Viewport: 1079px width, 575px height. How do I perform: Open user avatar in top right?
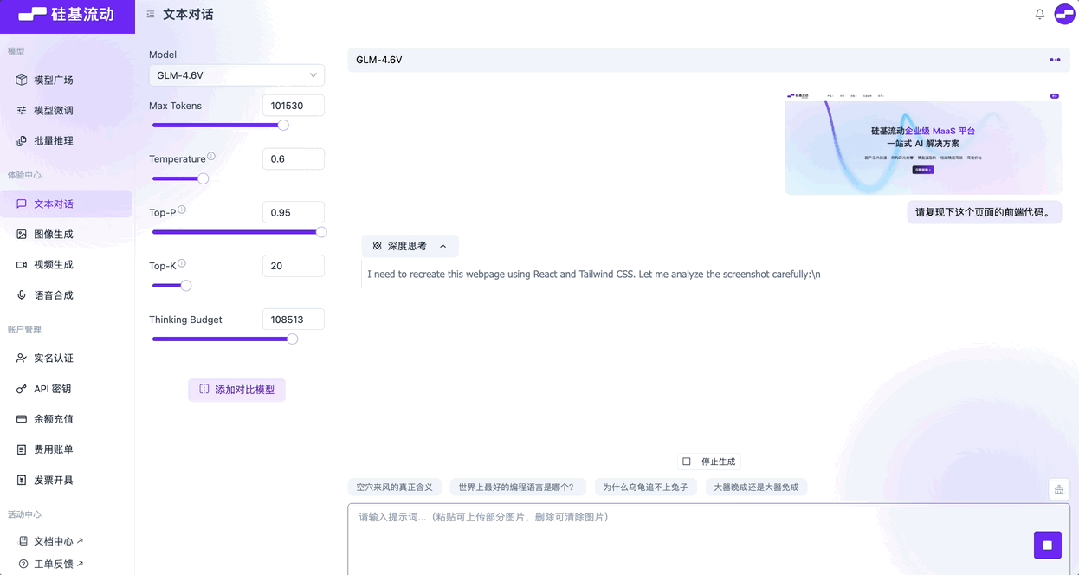point(1065,14)
